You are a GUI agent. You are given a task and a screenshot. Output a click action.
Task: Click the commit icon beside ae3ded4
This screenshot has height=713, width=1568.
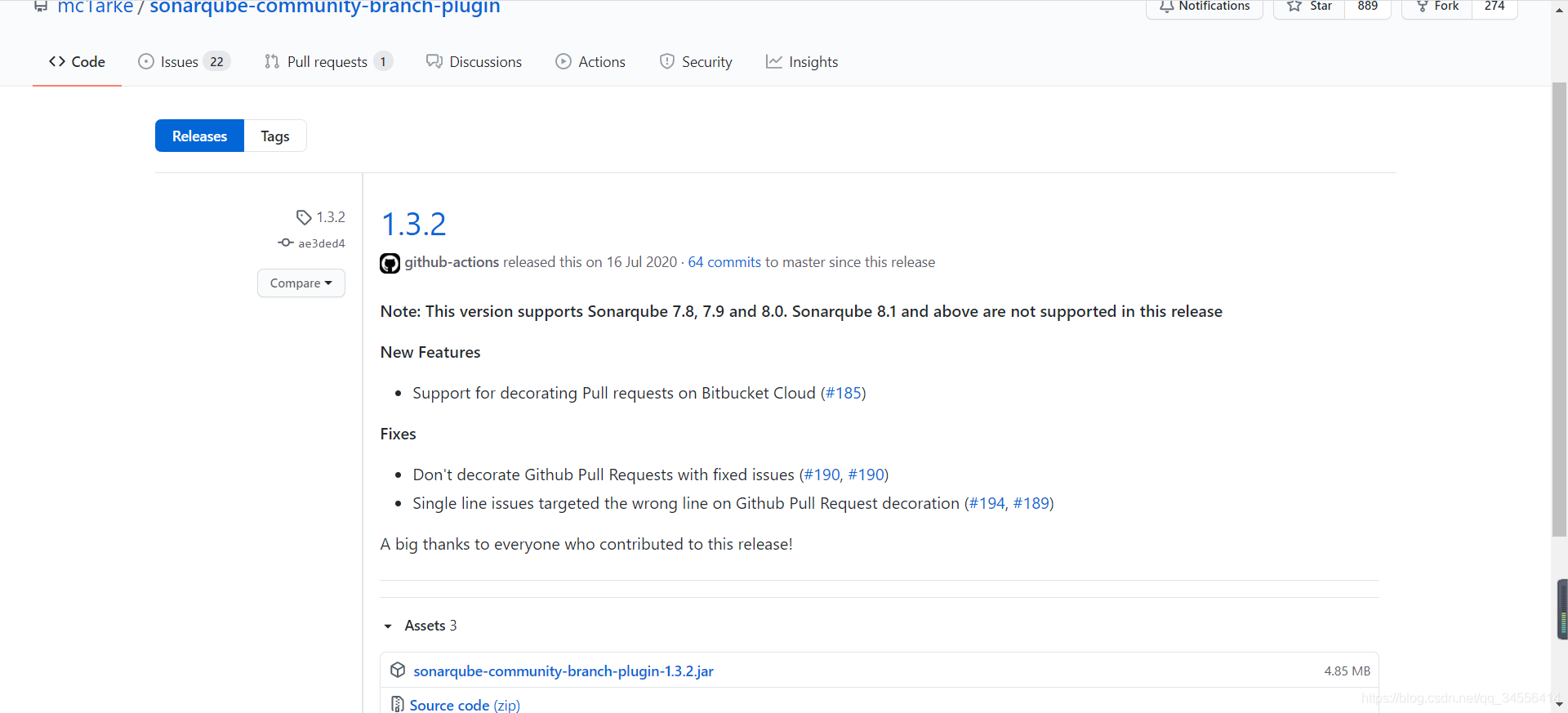[x=286, y=243]
